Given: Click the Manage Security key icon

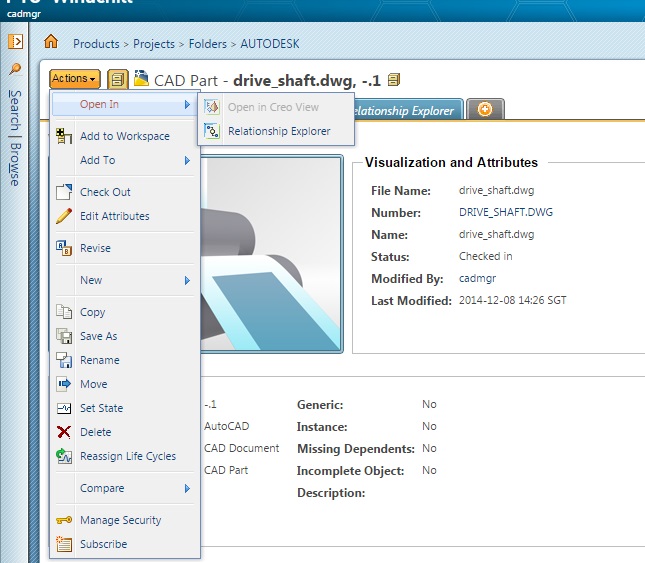Looking at the screenshot, I should click(x=64, y=520).
